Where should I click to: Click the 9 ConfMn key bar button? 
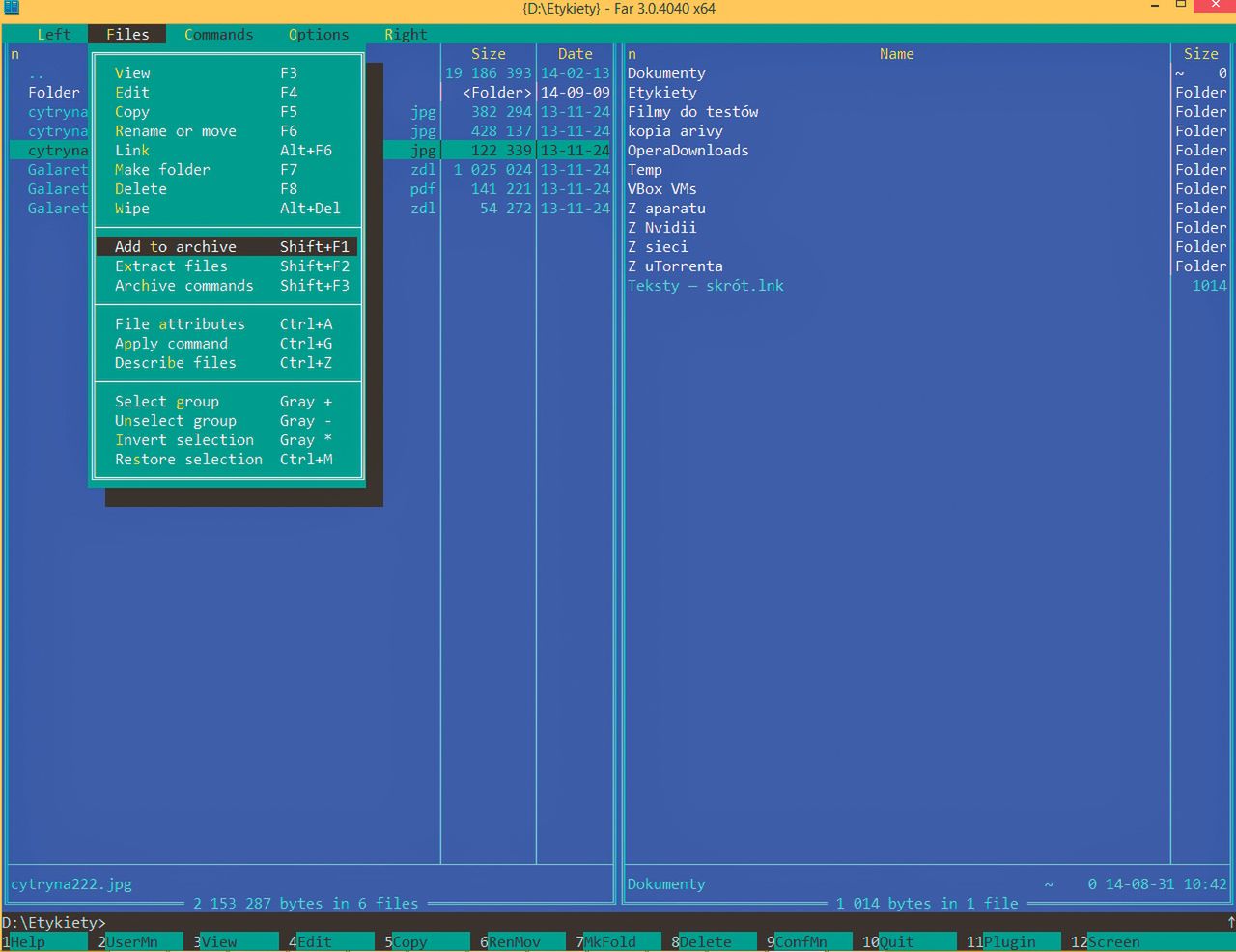809,941
